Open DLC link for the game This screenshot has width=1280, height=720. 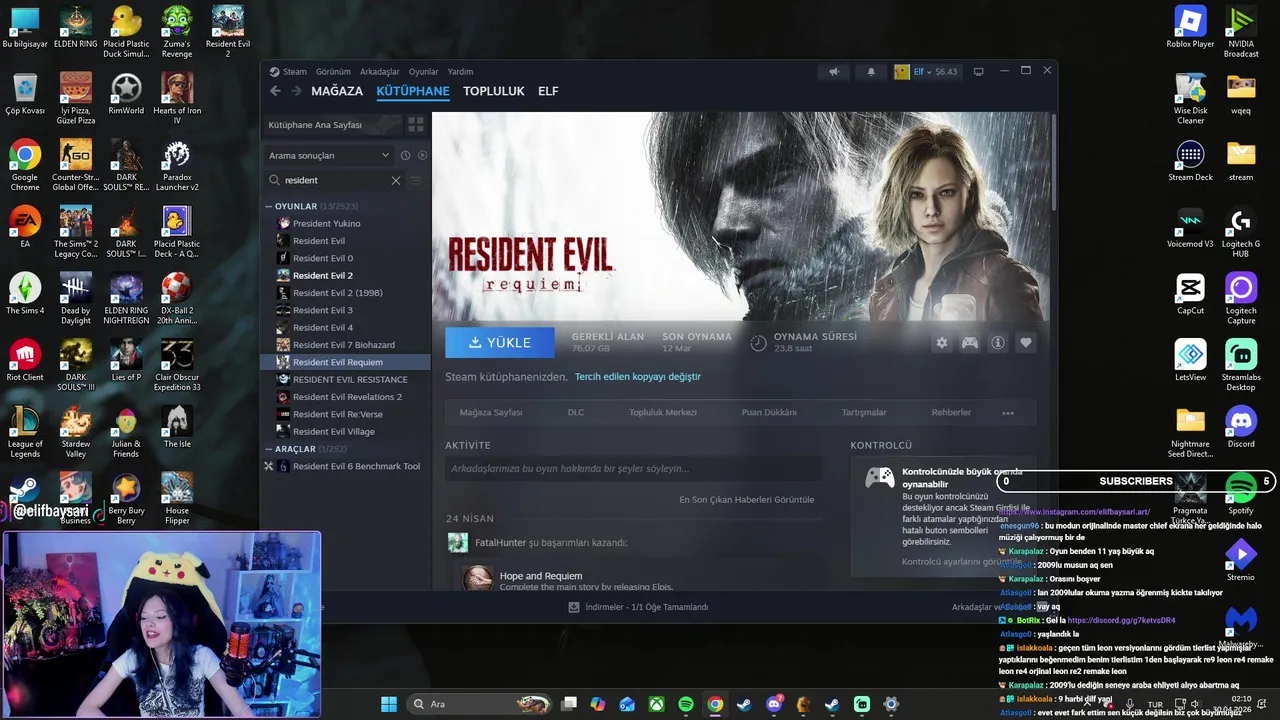pos(576,412)
